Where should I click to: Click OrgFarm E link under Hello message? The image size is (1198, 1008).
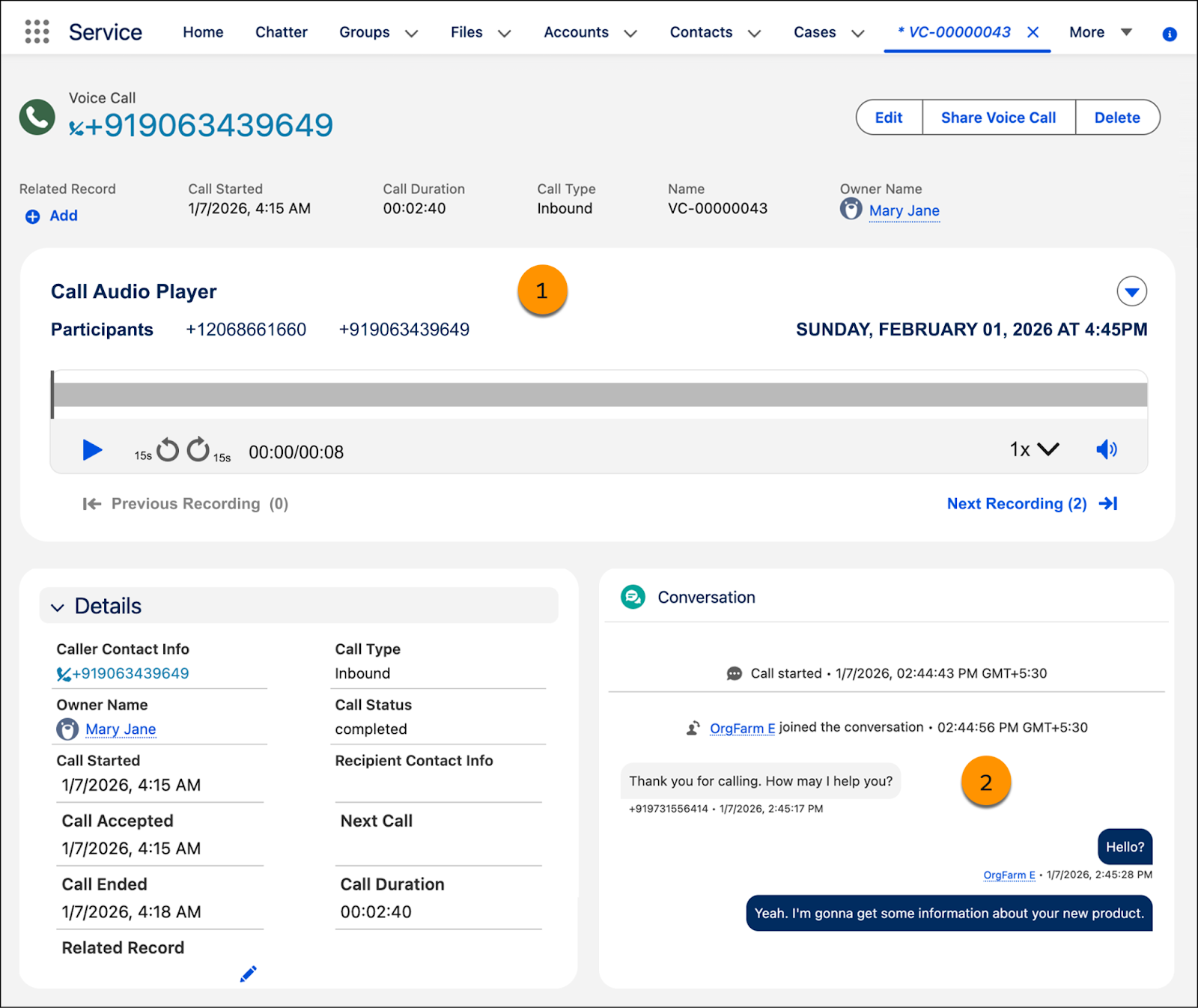1009,875
